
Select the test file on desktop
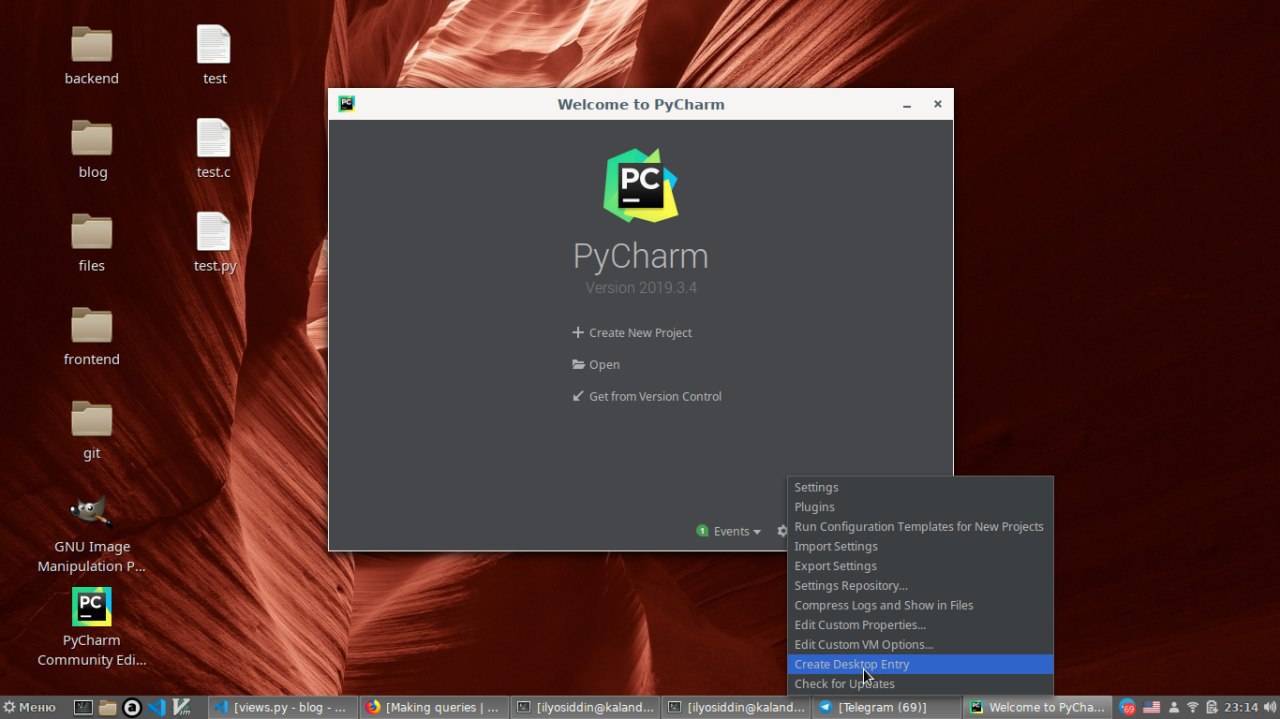[x=214, y=55]
